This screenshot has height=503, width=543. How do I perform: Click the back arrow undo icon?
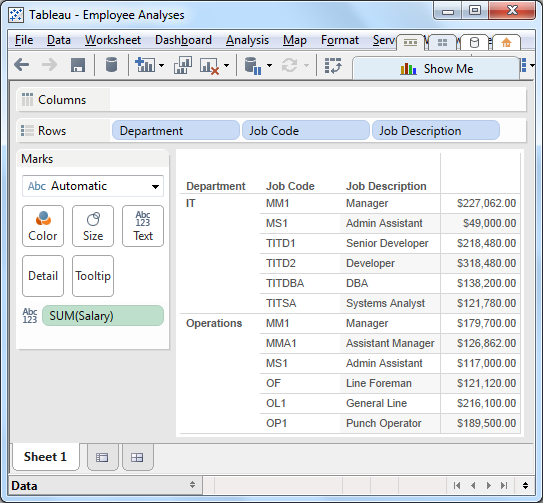click(22, 65)
